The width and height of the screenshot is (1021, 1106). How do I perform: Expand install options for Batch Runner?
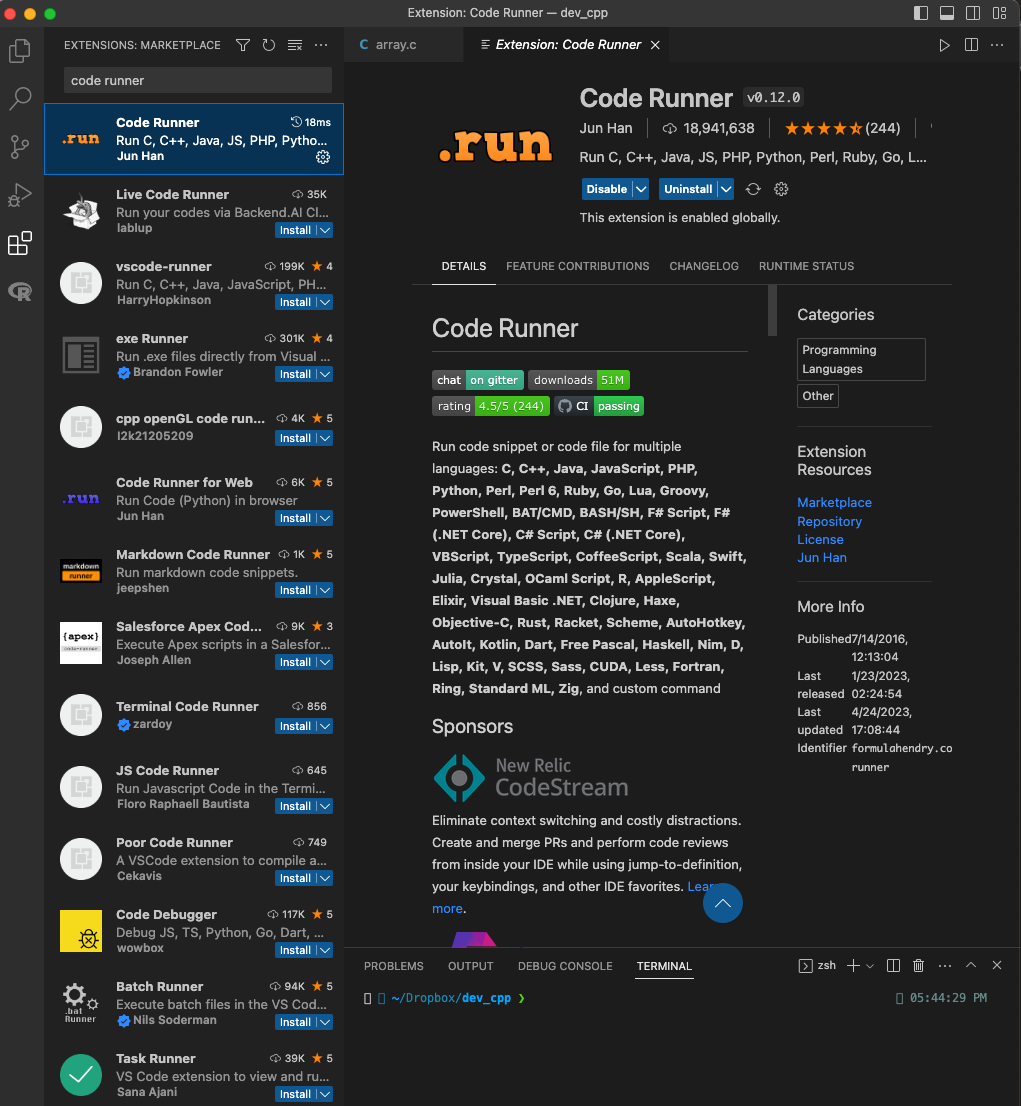tap(325, 1023)
